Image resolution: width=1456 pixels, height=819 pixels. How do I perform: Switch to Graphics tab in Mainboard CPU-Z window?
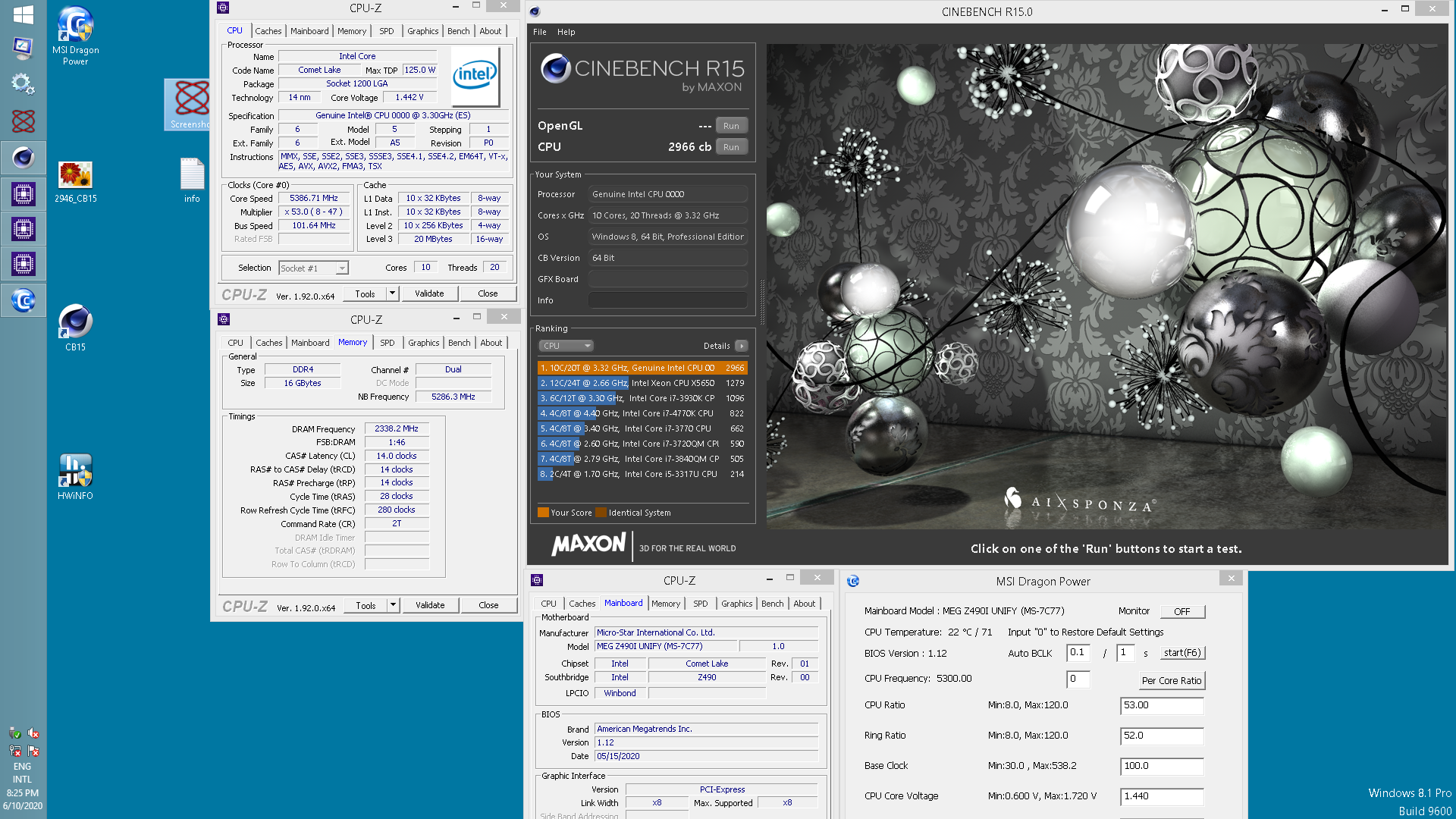[x=737, y=604]
